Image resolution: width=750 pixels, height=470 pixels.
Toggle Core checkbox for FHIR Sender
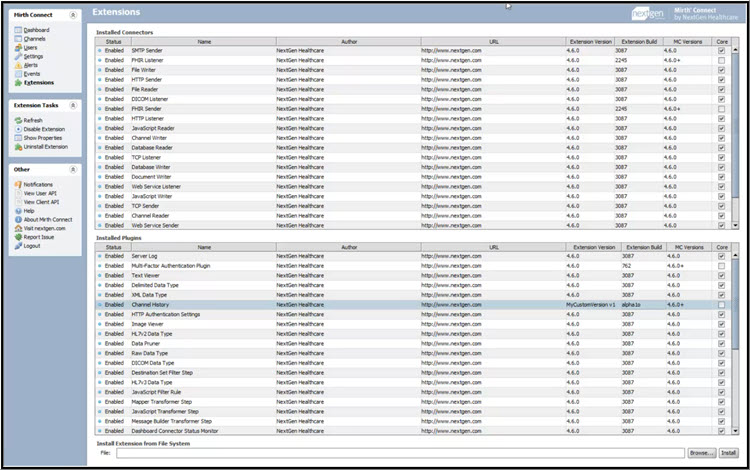(x=721, y=109)
